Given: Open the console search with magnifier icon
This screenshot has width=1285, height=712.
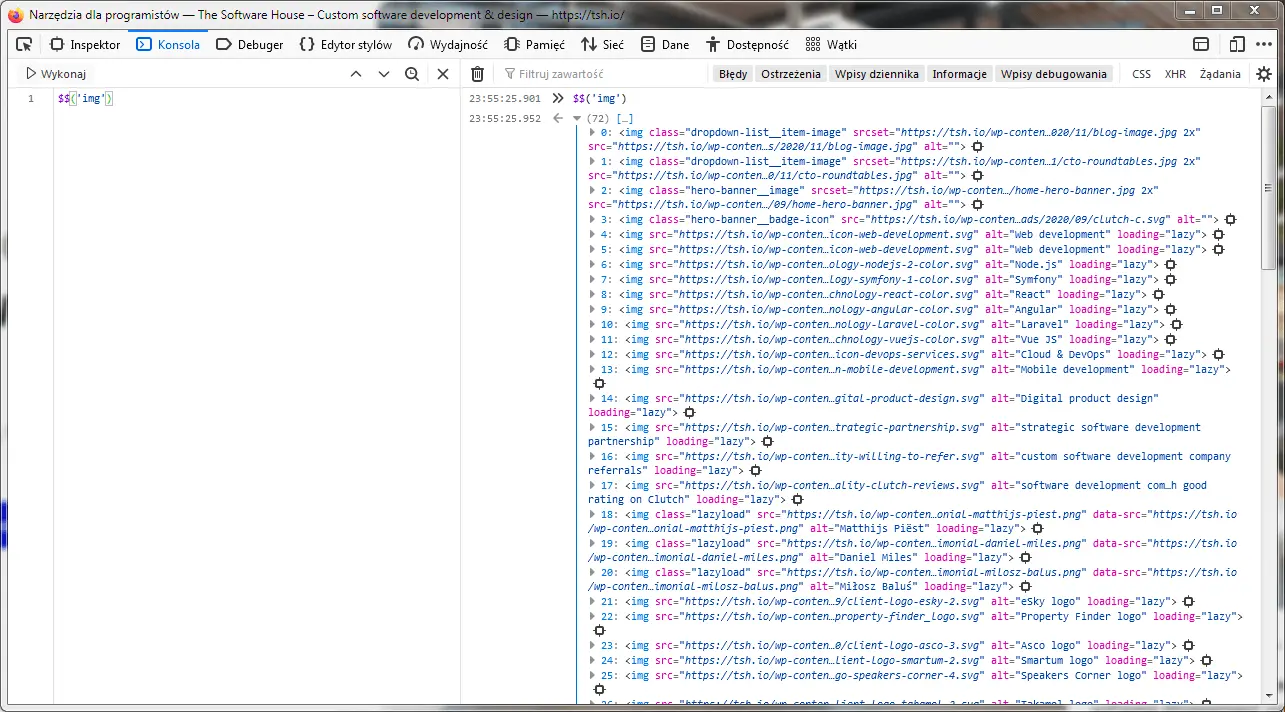Looking at the screenshot, I should pos(413,73).
